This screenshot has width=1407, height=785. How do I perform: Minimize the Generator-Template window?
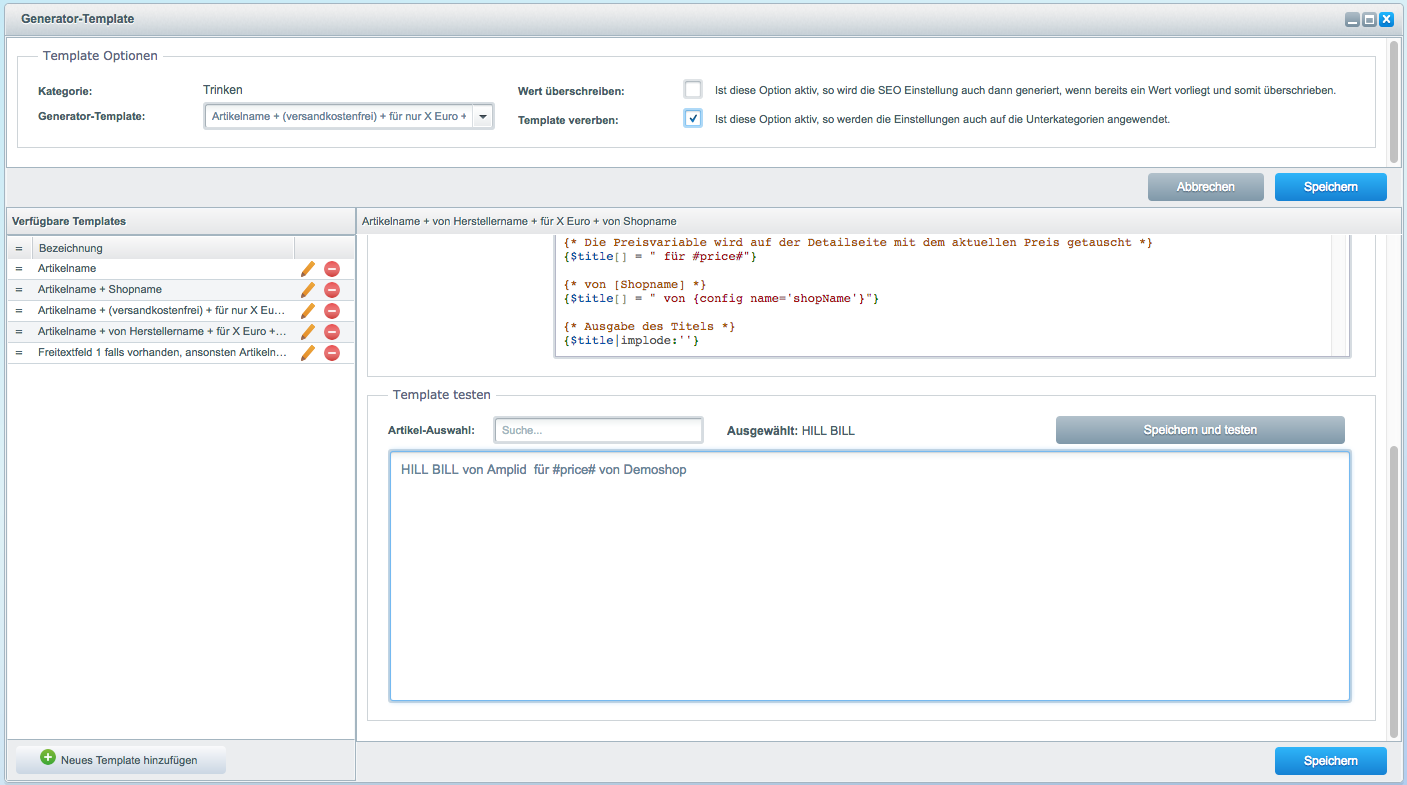[1352, 19]
